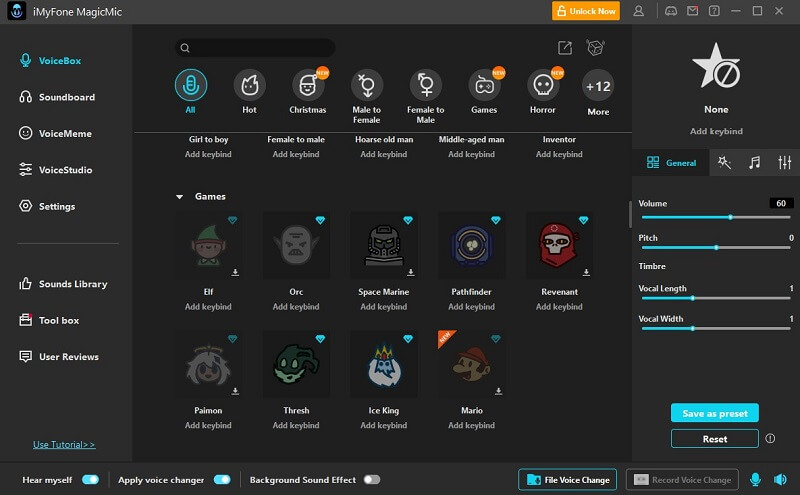The width and height of the screenshot is (800, 495).
Task: Select Female to Male category
Action: pos(426,85)
